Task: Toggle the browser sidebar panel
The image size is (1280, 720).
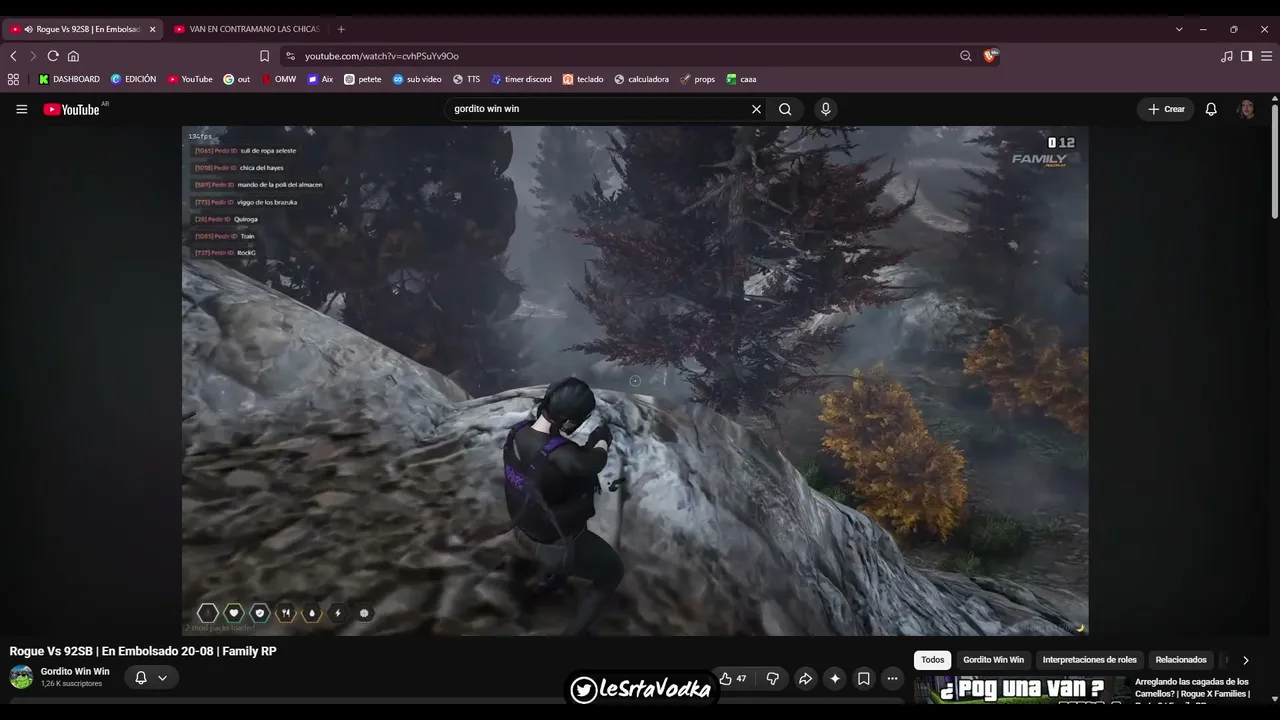Action: click(1246, 56)
